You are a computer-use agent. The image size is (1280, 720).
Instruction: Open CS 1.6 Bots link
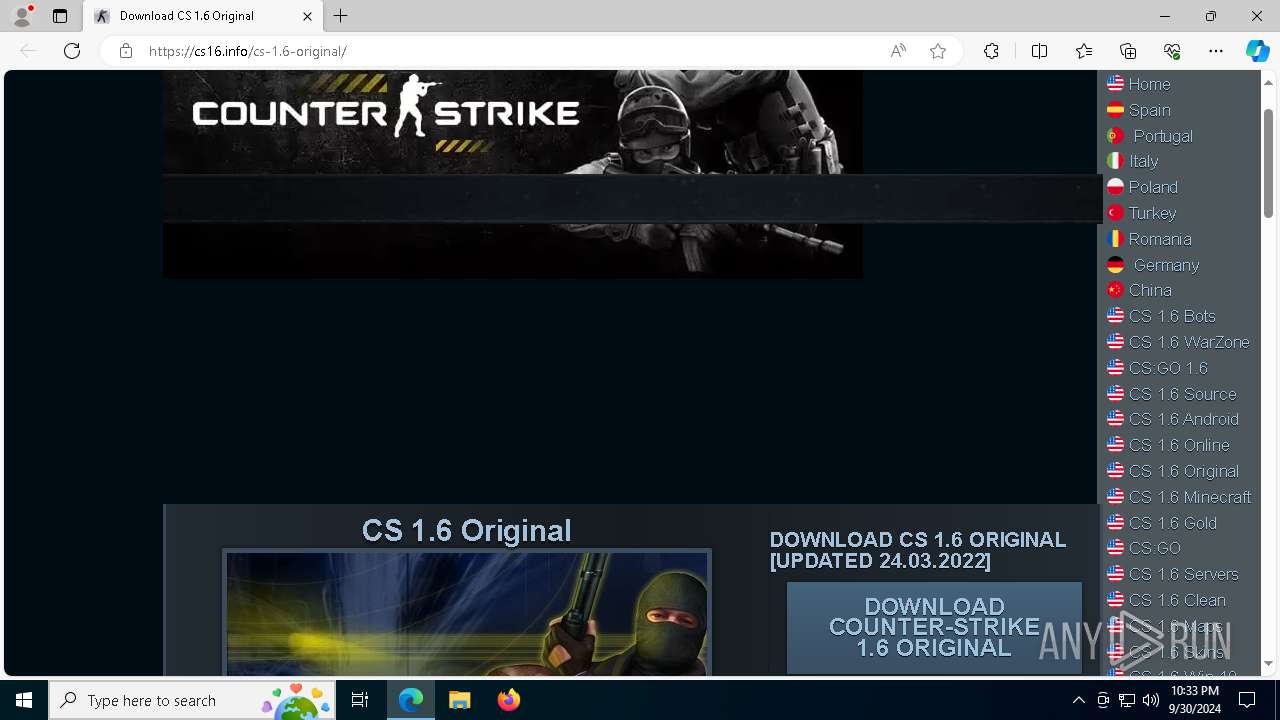1172,316
